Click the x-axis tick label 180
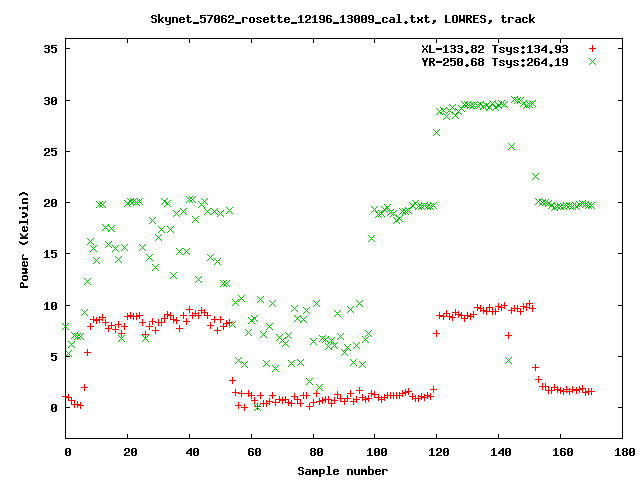The height and width of the screenshot is (480, 640). tap(624, 452)
